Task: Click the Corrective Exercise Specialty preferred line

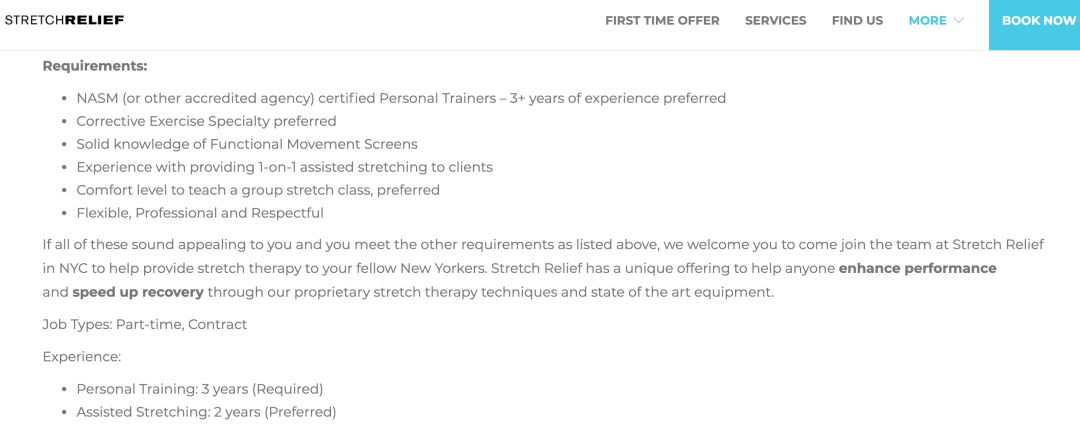Action: [206, 121]
